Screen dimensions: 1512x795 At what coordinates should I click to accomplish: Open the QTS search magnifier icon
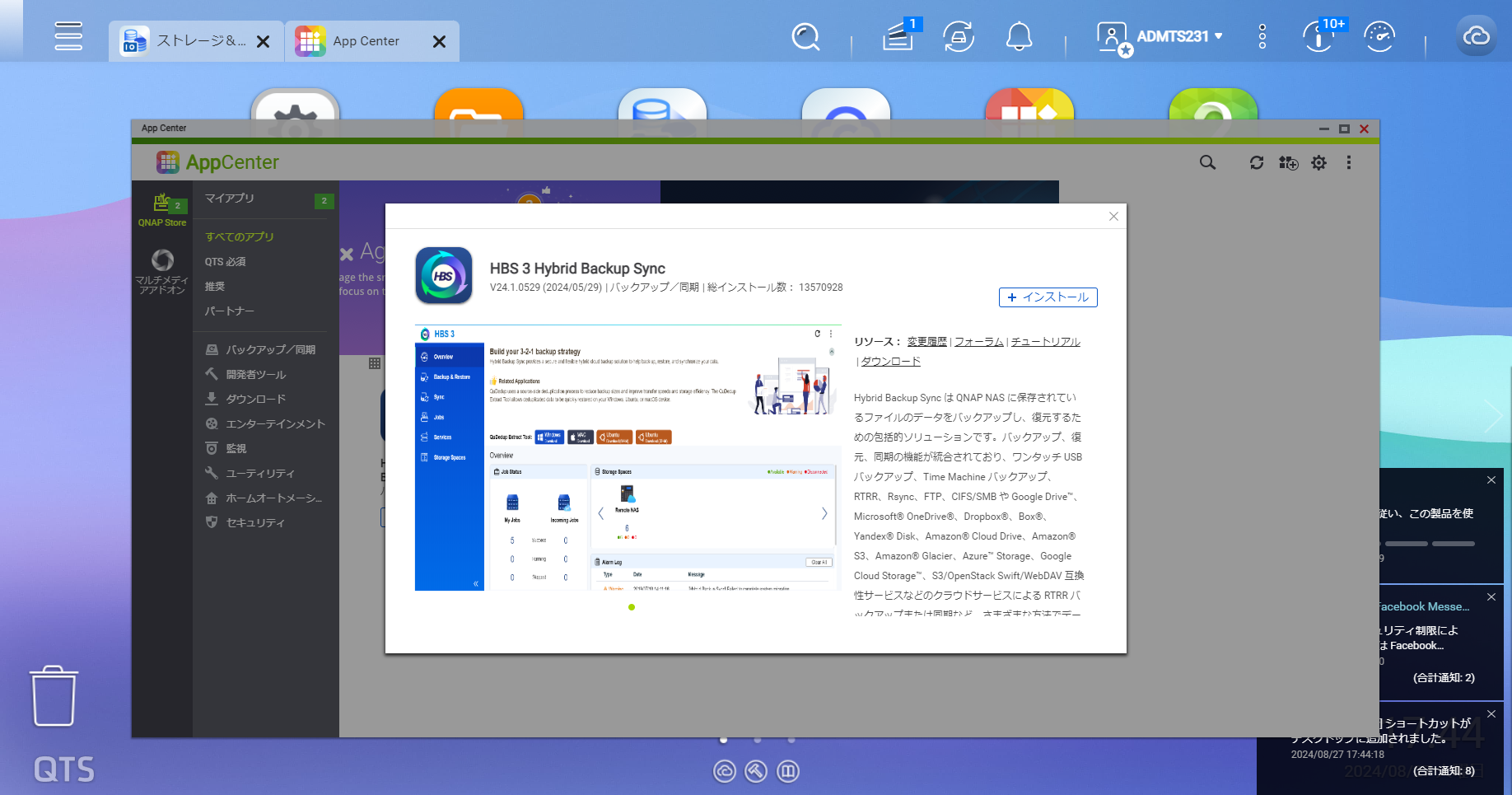(x=805, y=36)
